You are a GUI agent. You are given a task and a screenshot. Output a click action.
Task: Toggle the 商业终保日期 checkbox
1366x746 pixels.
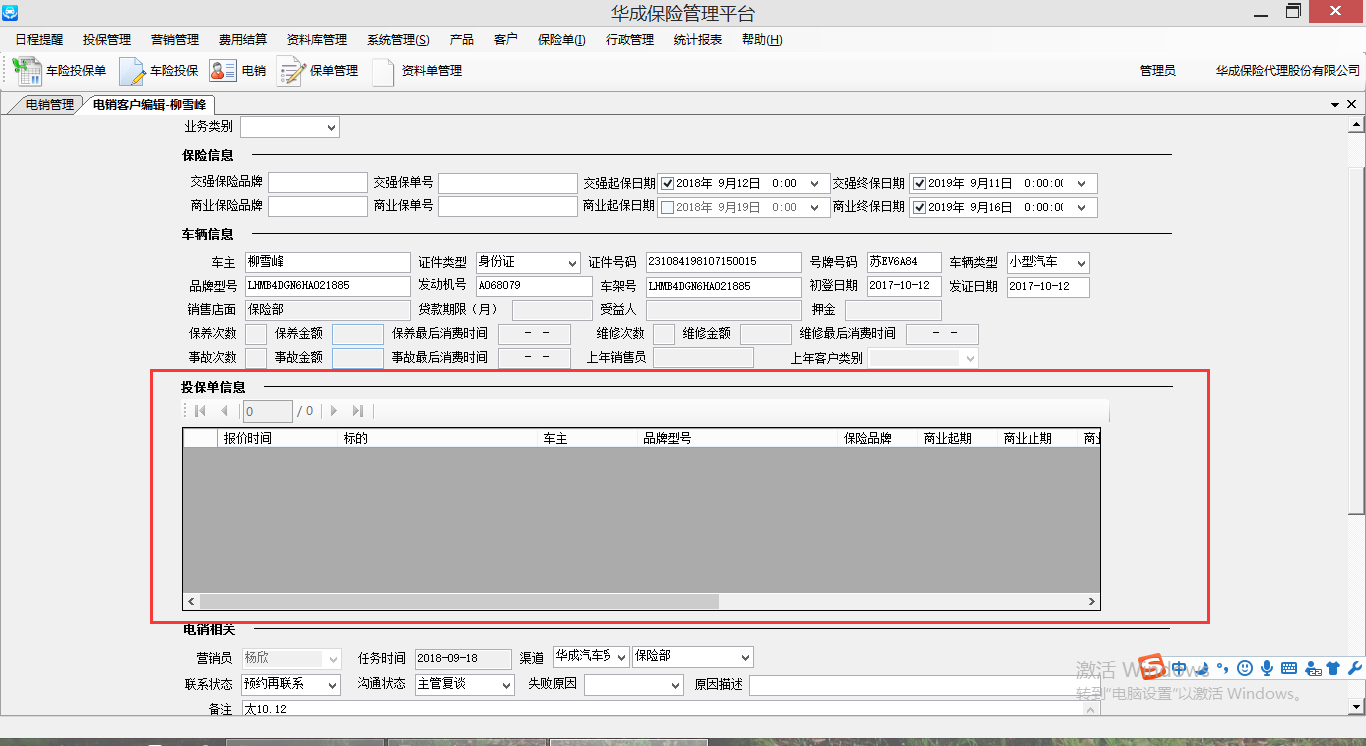[919, 208]
